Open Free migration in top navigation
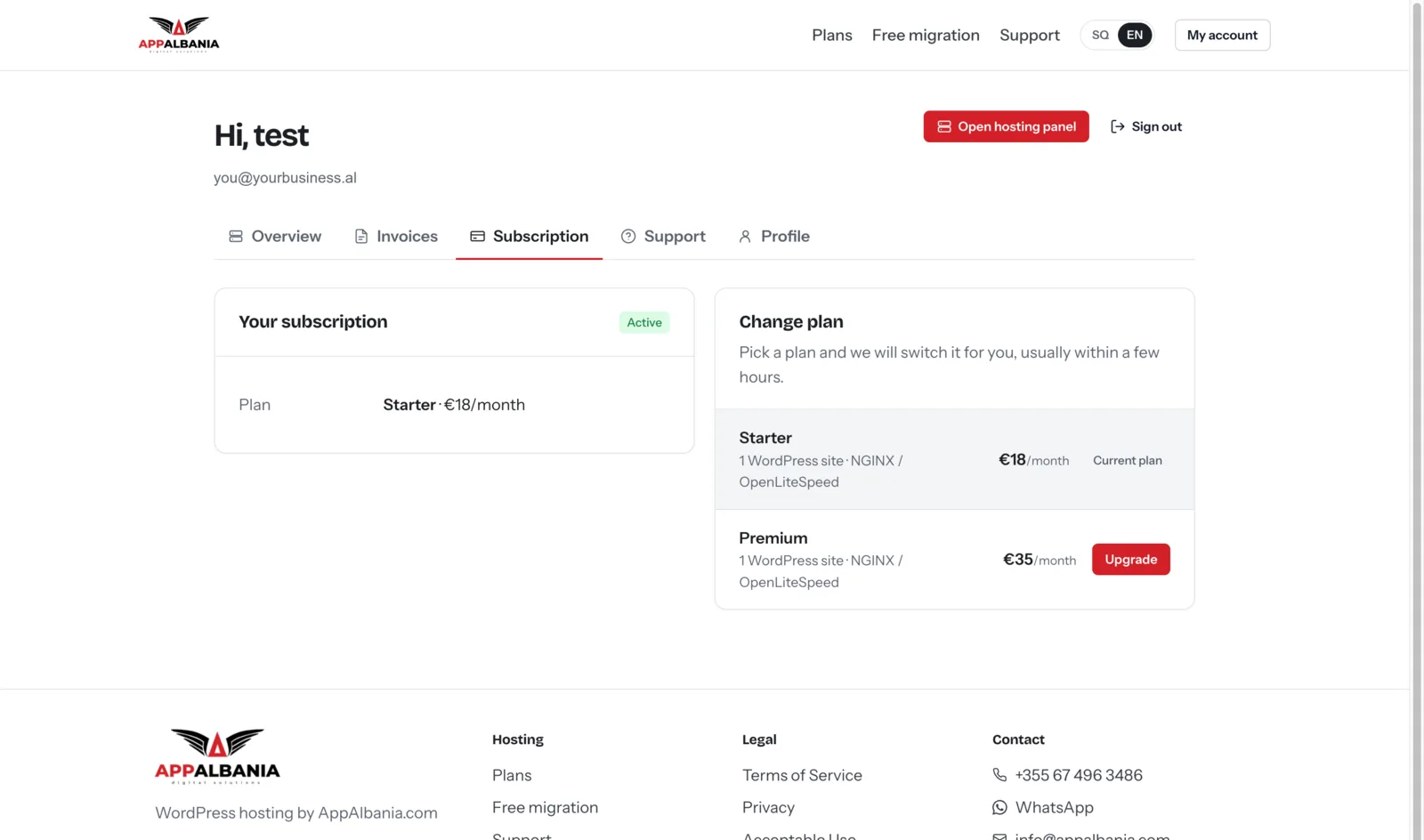Viewport: 1424px width, 840px height. pos(926,36)
